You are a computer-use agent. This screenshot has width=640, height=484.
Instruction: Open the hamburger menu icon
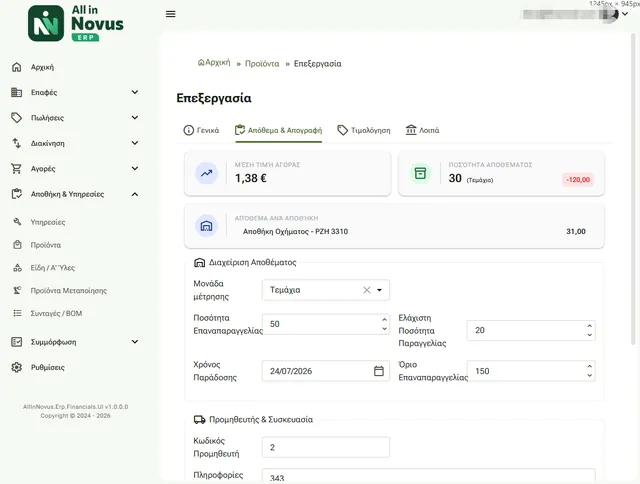click(171, 14)
